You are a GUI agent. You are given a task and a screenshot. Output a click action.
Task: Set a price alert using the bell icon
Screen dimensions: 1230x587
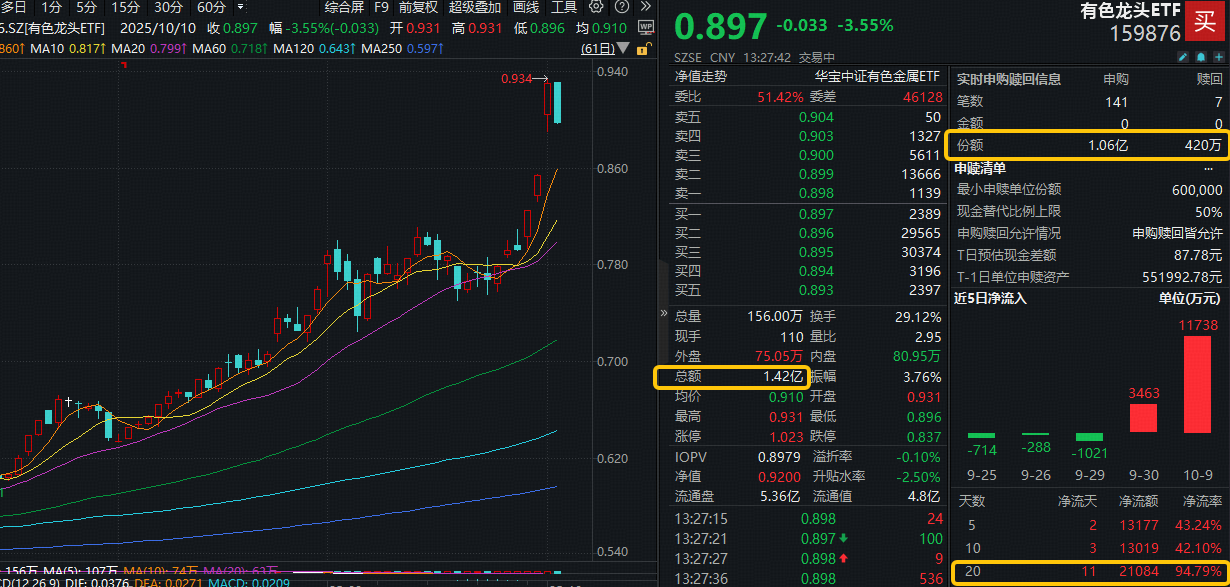(x=1202, y=57)
